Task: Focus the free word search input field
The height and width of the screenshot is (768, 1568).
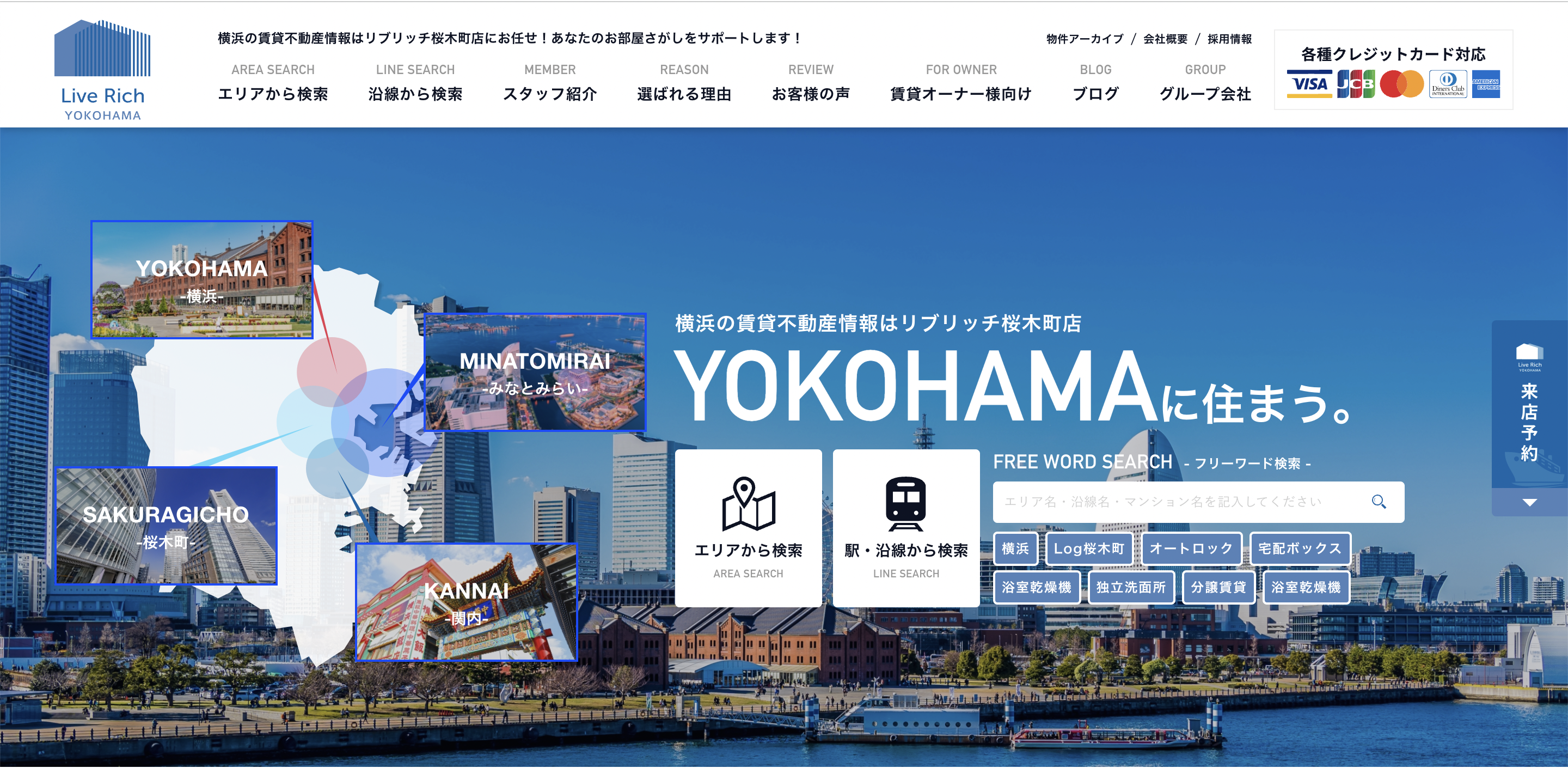Action: [x=1181, y=502]
